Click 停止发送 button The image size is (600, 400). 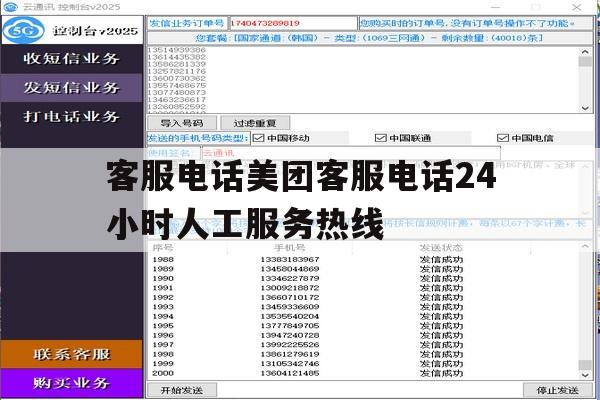(x=558, y=390)
